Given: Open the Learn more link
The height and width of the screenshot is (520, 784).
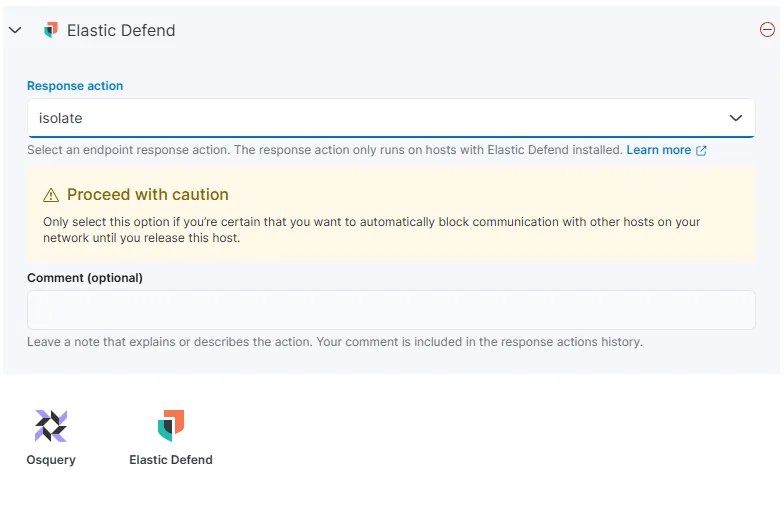Looking at the screenshot, I should 658,150.
